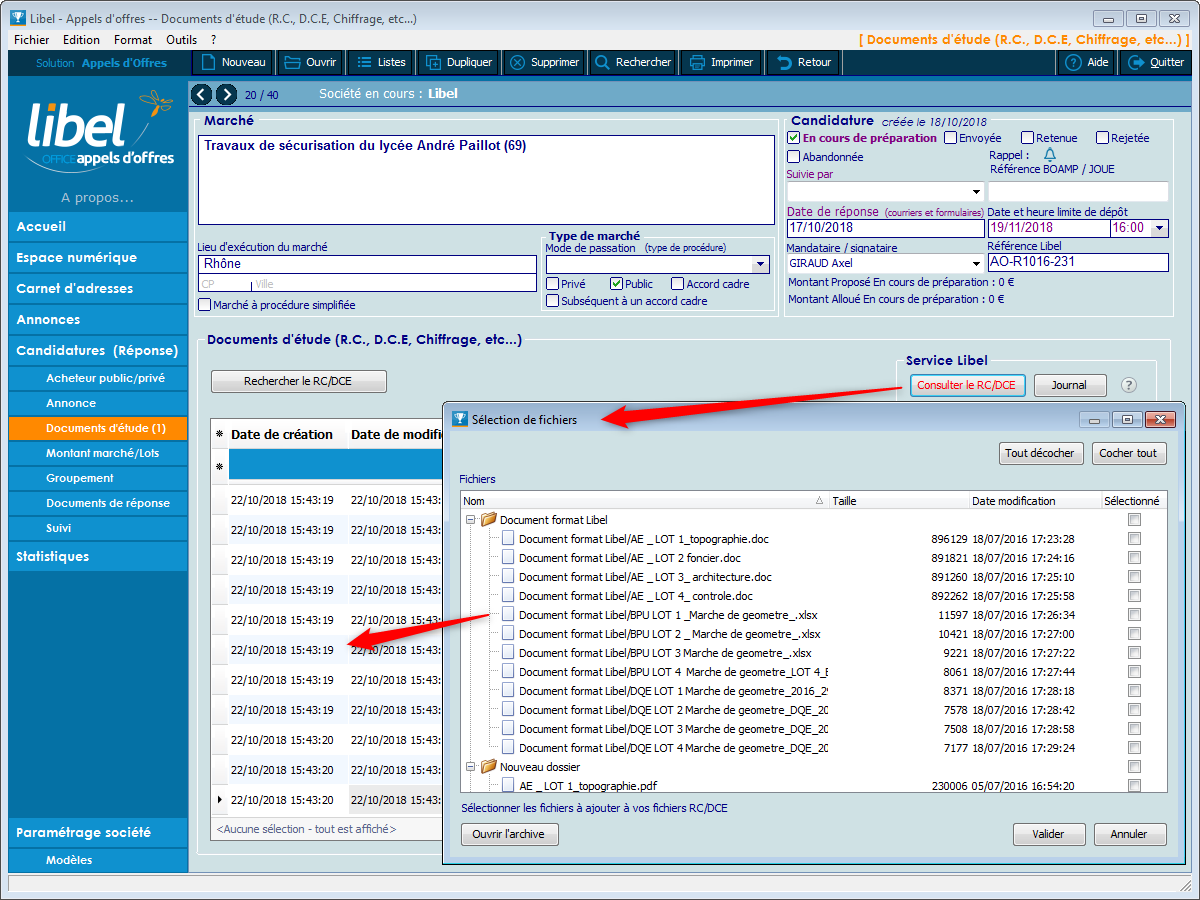Click the Document format Libel folder icon
The height and width of the screenshot is (900, 1200).
489,520
